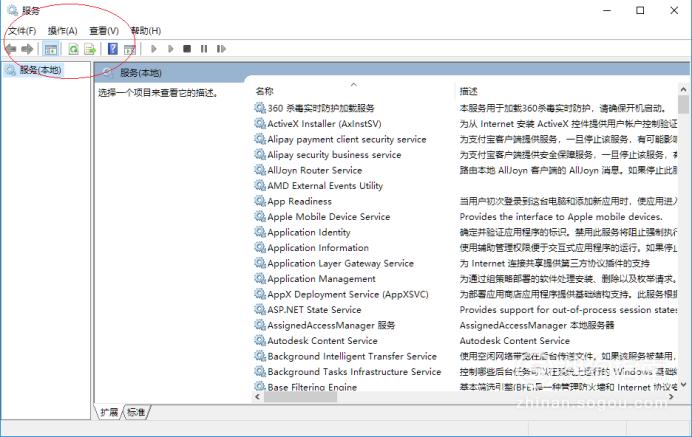Toggle the show/hide action pane icon

coord(129,49)
